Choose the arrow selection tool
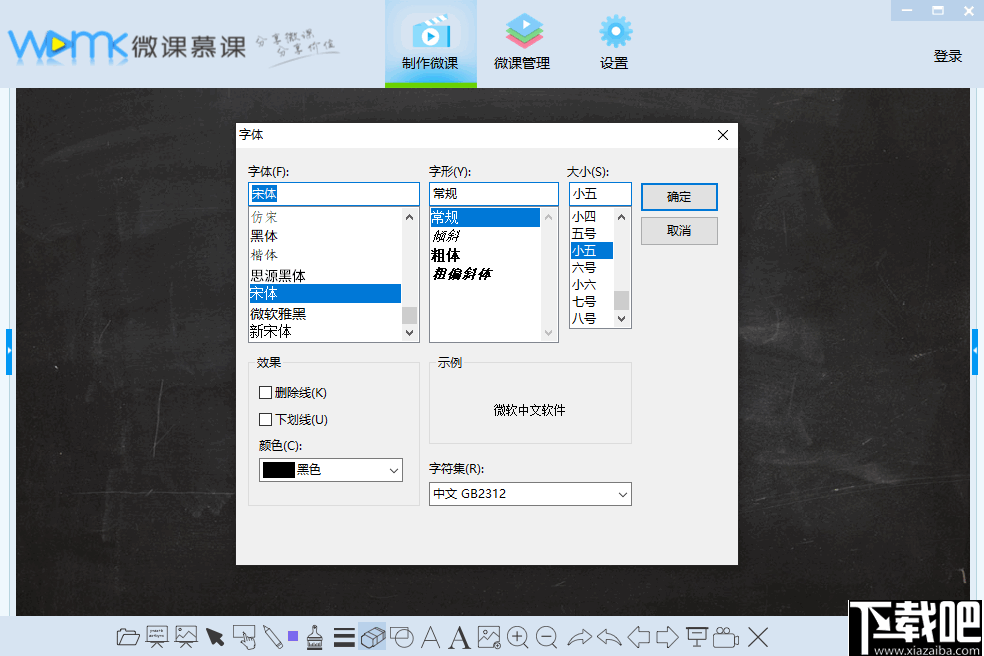The width and height of the screenshot is (984, 656). (216, 635)
